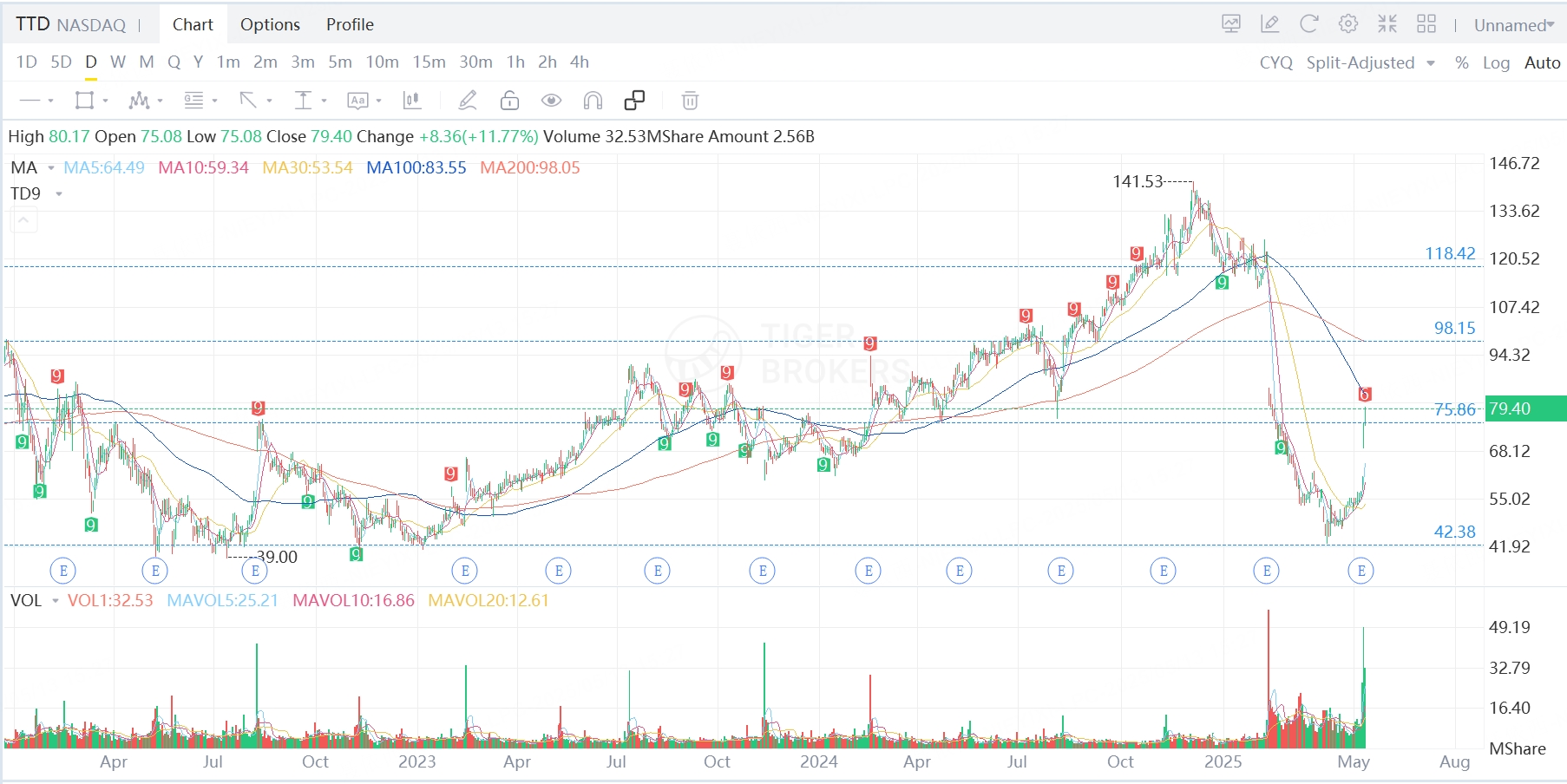Screen dimensions: 1567x784
Task: Toggle percent scale with the % button
Action: pyautogui.click(x=1462, y=62)
